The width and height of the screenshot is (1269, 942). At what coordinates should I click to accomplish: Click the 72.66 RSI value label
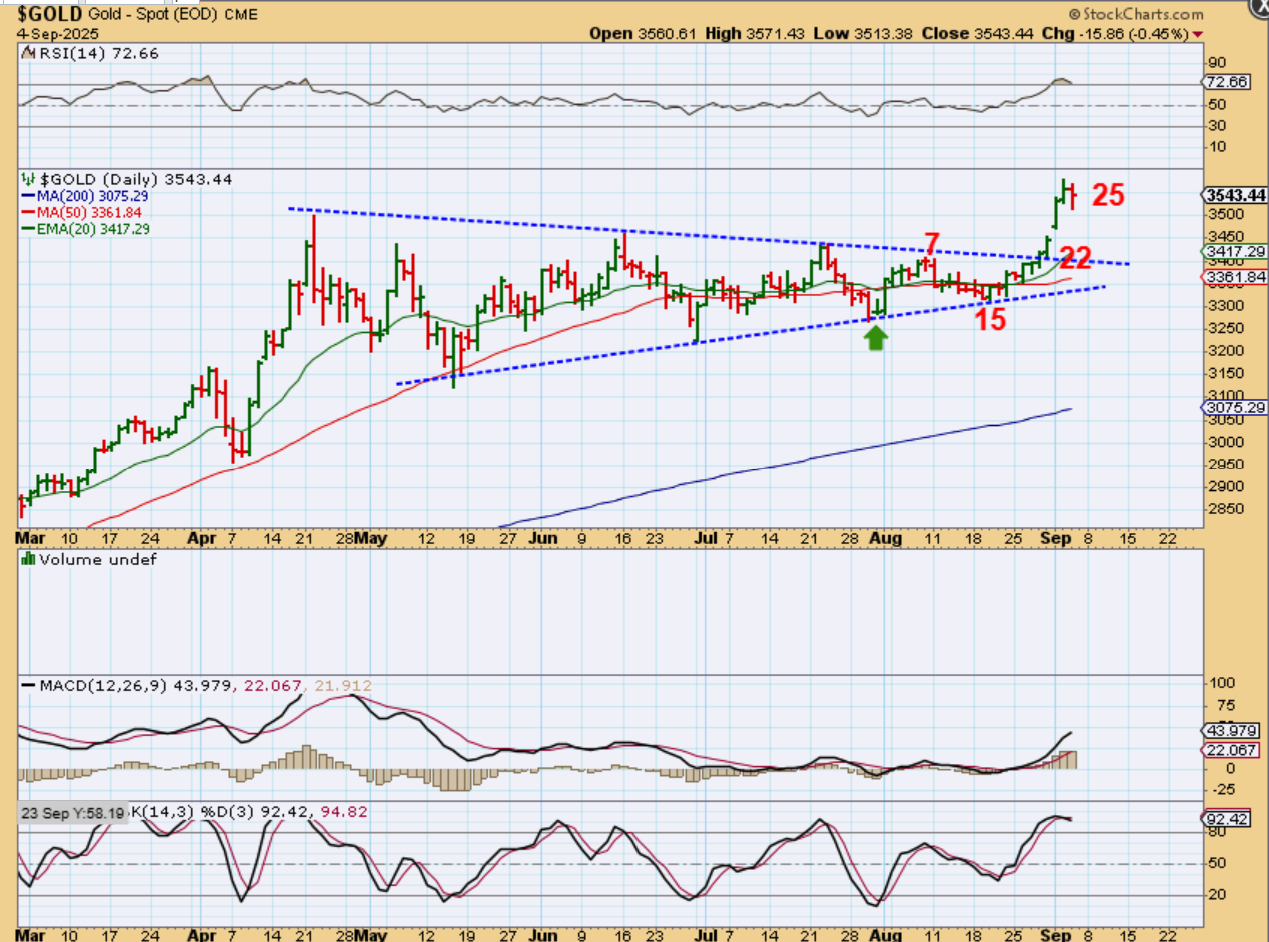point(1226,82)
